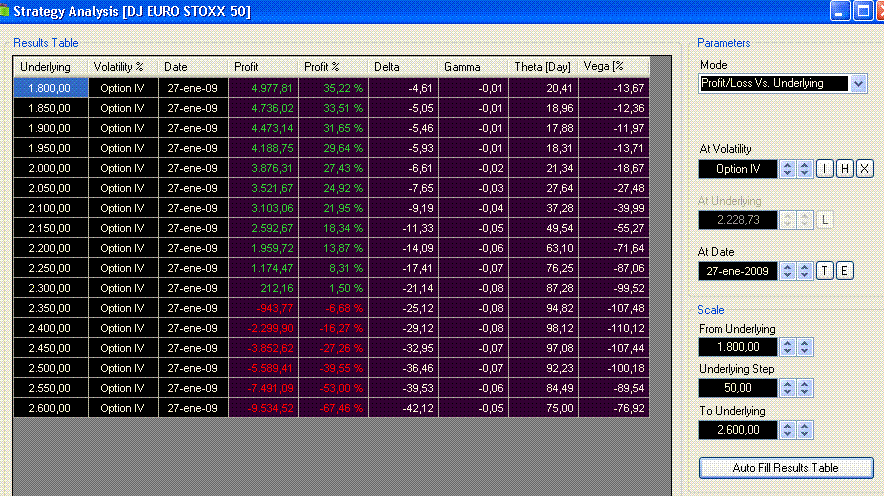Click delta value -42,12
Screen dimensions: 884x496
[x=403, y=408]
